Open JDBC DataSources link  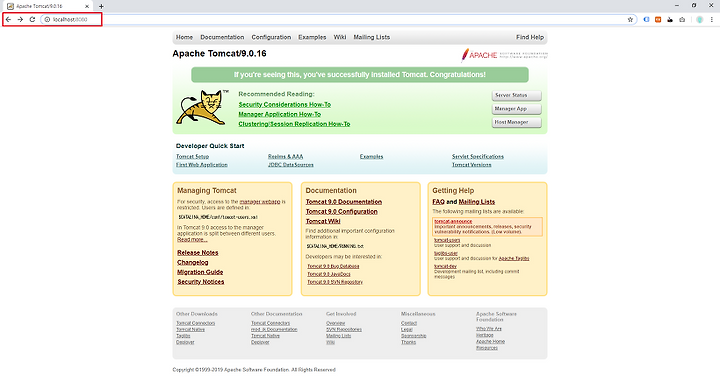[x=291, y=165]
